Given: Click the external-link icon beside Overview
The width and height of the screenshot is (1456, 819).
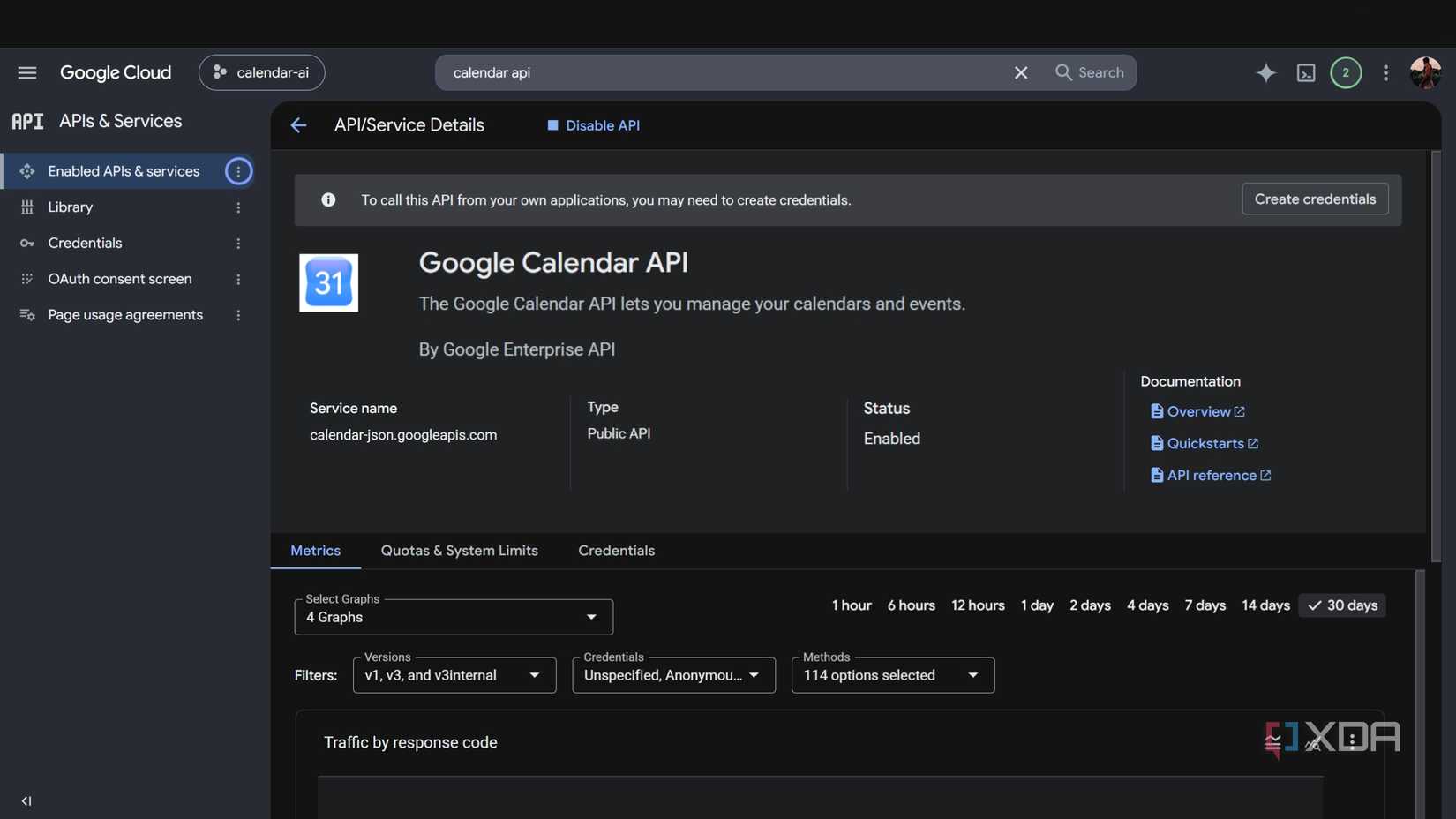Looking at the screenshot, I should coord(1239,411).
